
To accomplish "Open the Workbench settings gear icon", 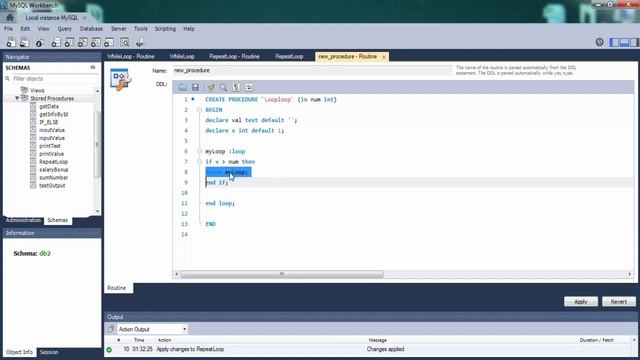I will pyautogui.click(x=599, y=42).
